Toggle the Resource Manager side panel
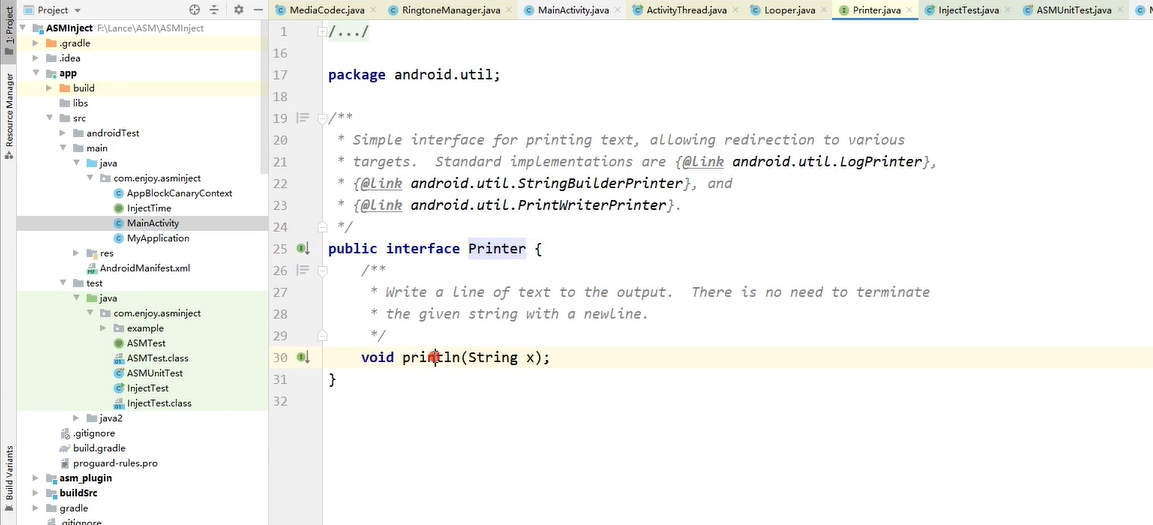 9,110
